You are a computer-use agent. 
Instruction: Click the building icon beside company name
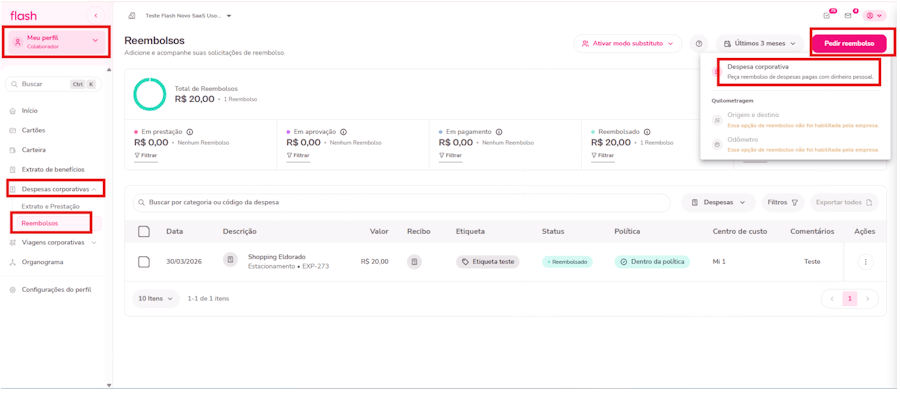131,16
